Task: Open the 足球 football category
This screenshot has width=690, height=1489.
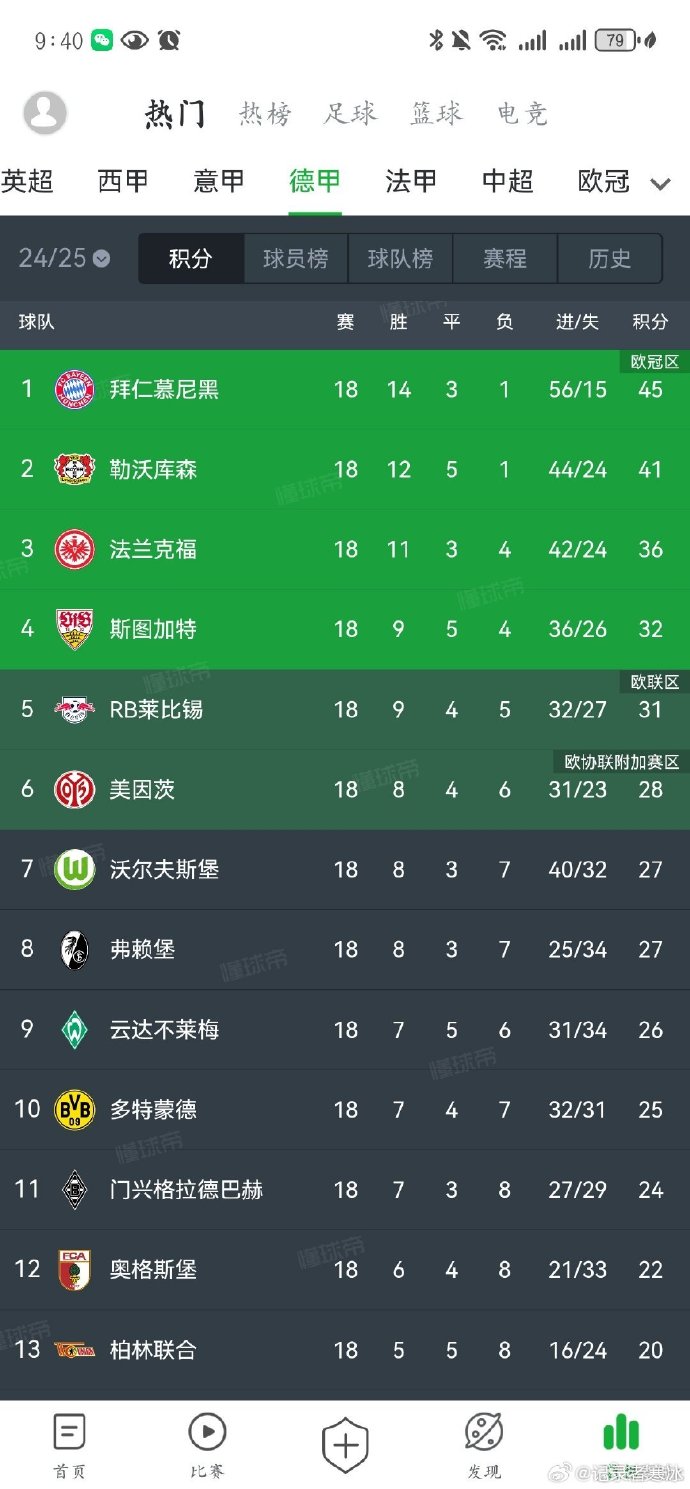Action: click(350, 114)
